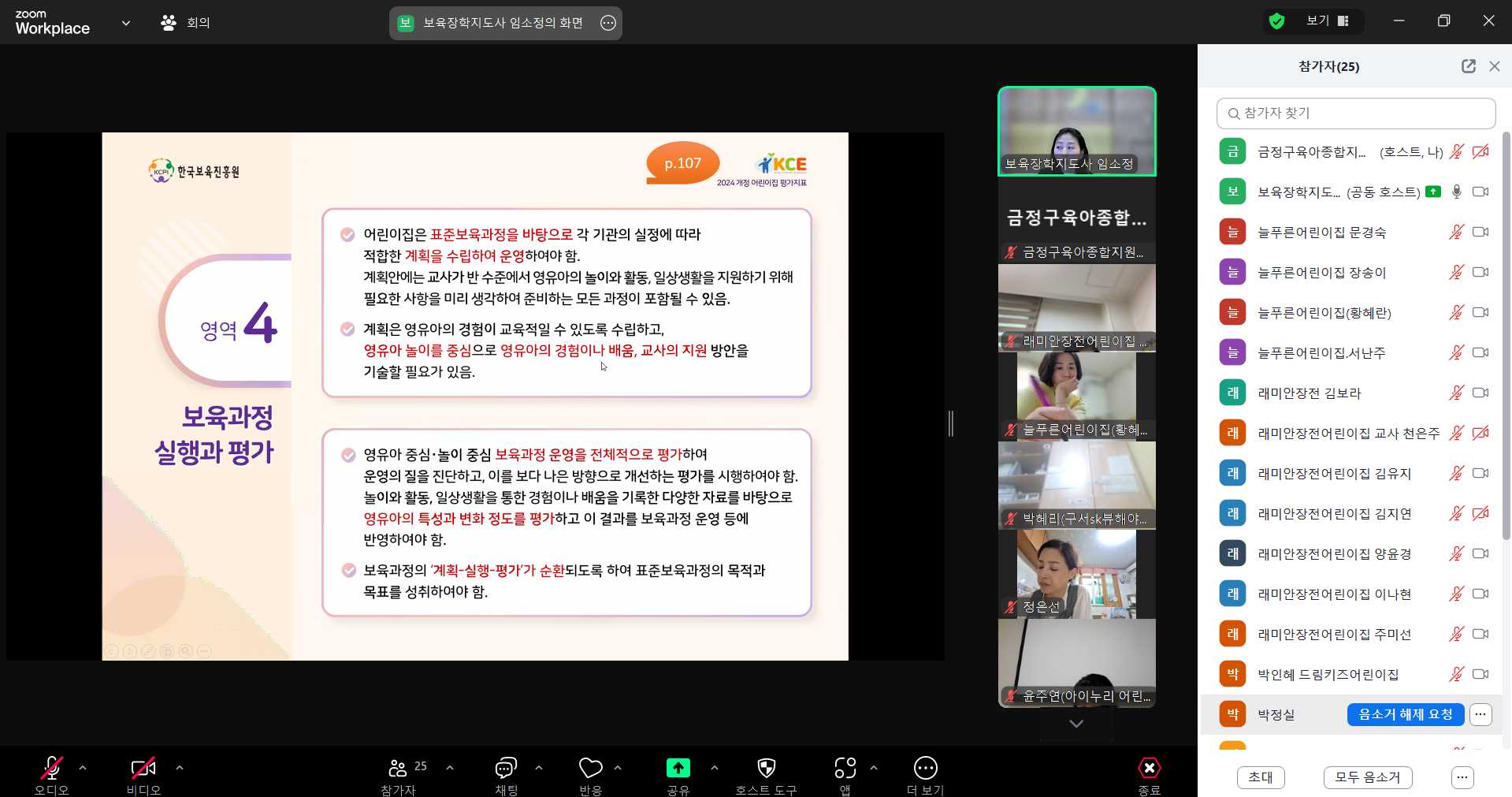Image resolution: width=1512 pixels, height=797 pixels.
Task: Click the 반응 reactions heart icon
Action: click(x=590, y=768)
